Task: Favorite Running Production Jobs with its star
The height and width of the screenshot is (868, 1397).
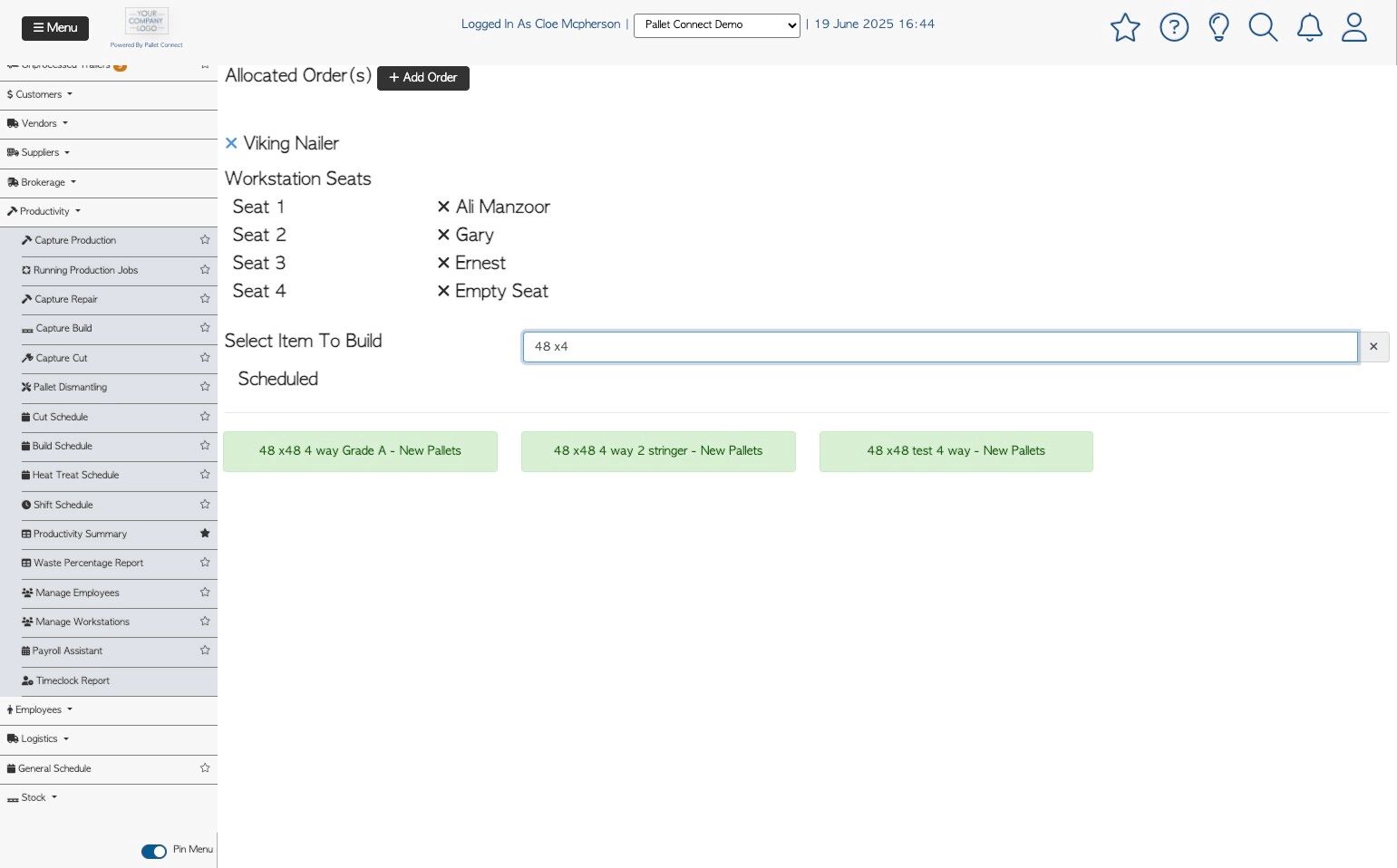Action: 205,270
